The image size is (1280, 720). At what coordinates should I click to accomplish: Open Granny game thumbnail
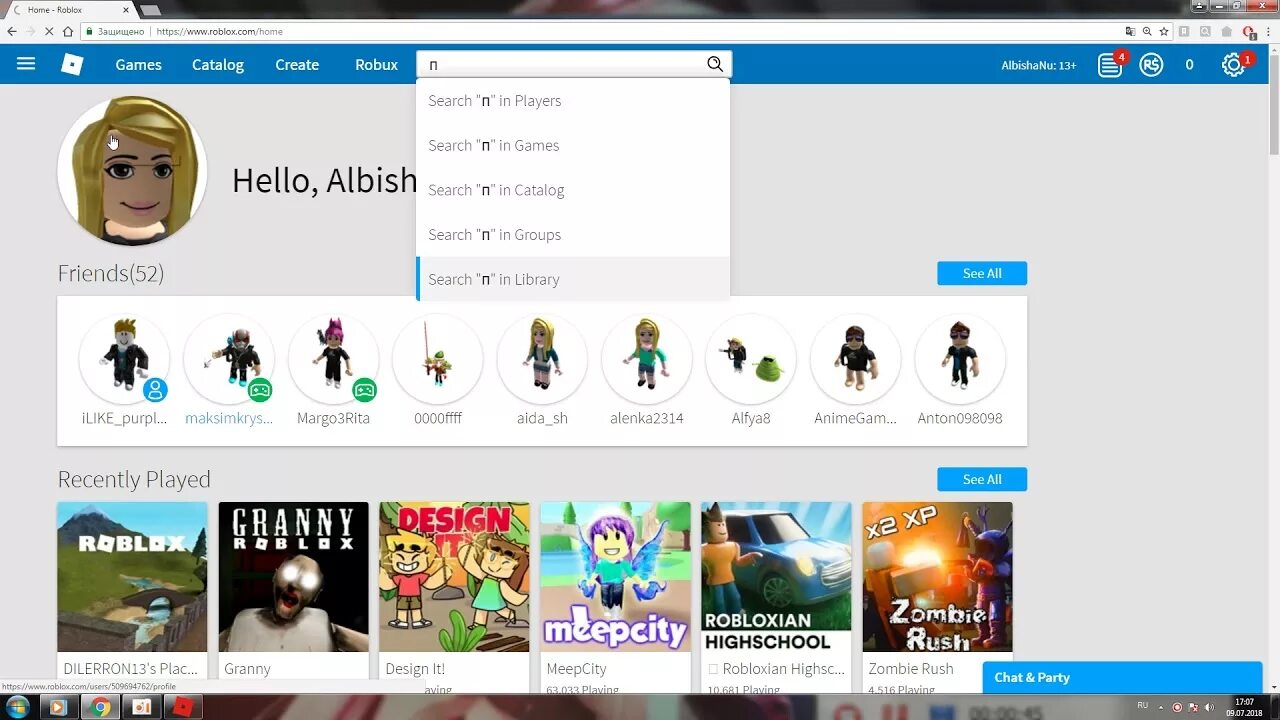pos(293,577)
